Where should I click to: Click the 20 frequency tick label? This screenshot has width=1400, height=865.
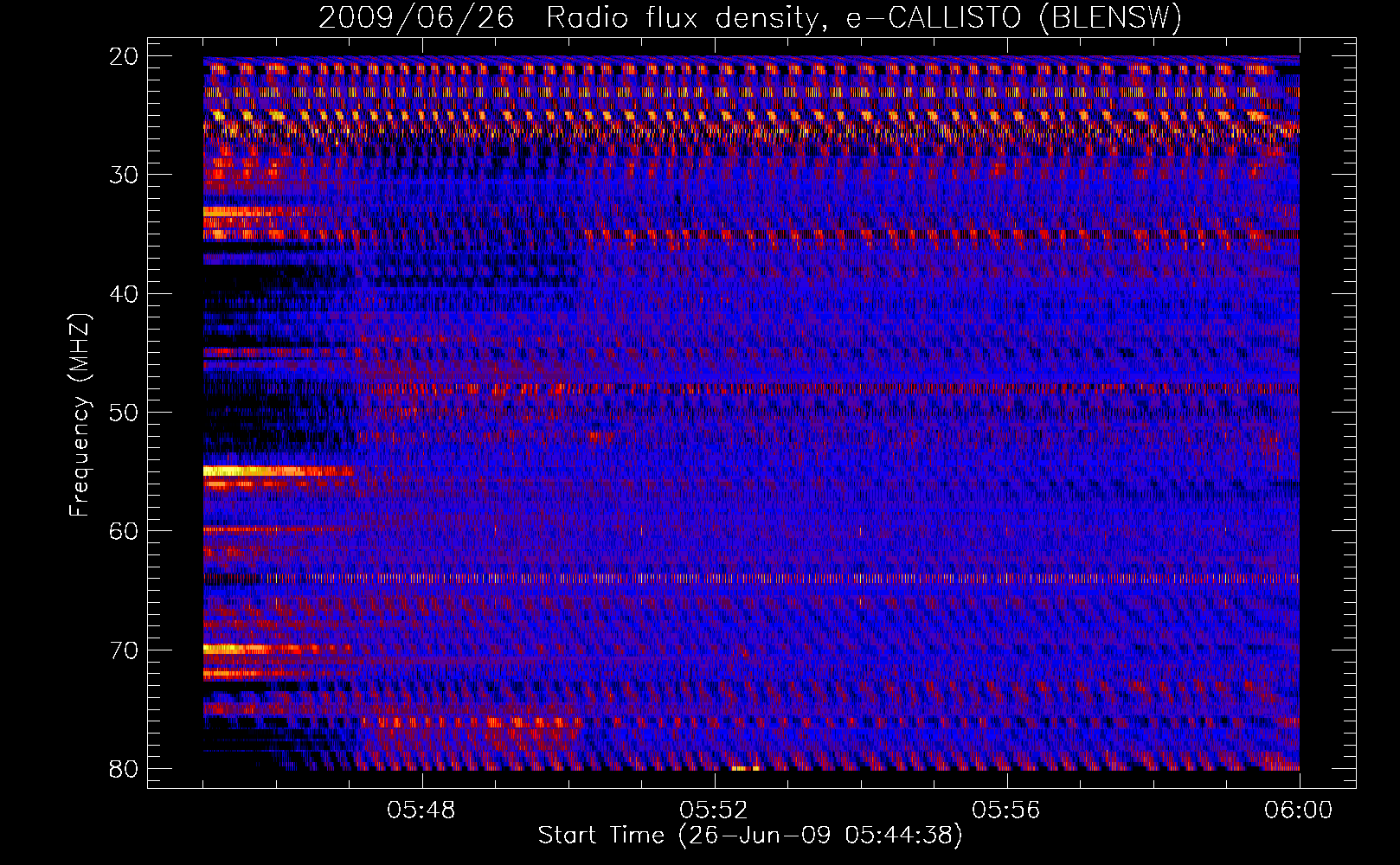(125, 57)
